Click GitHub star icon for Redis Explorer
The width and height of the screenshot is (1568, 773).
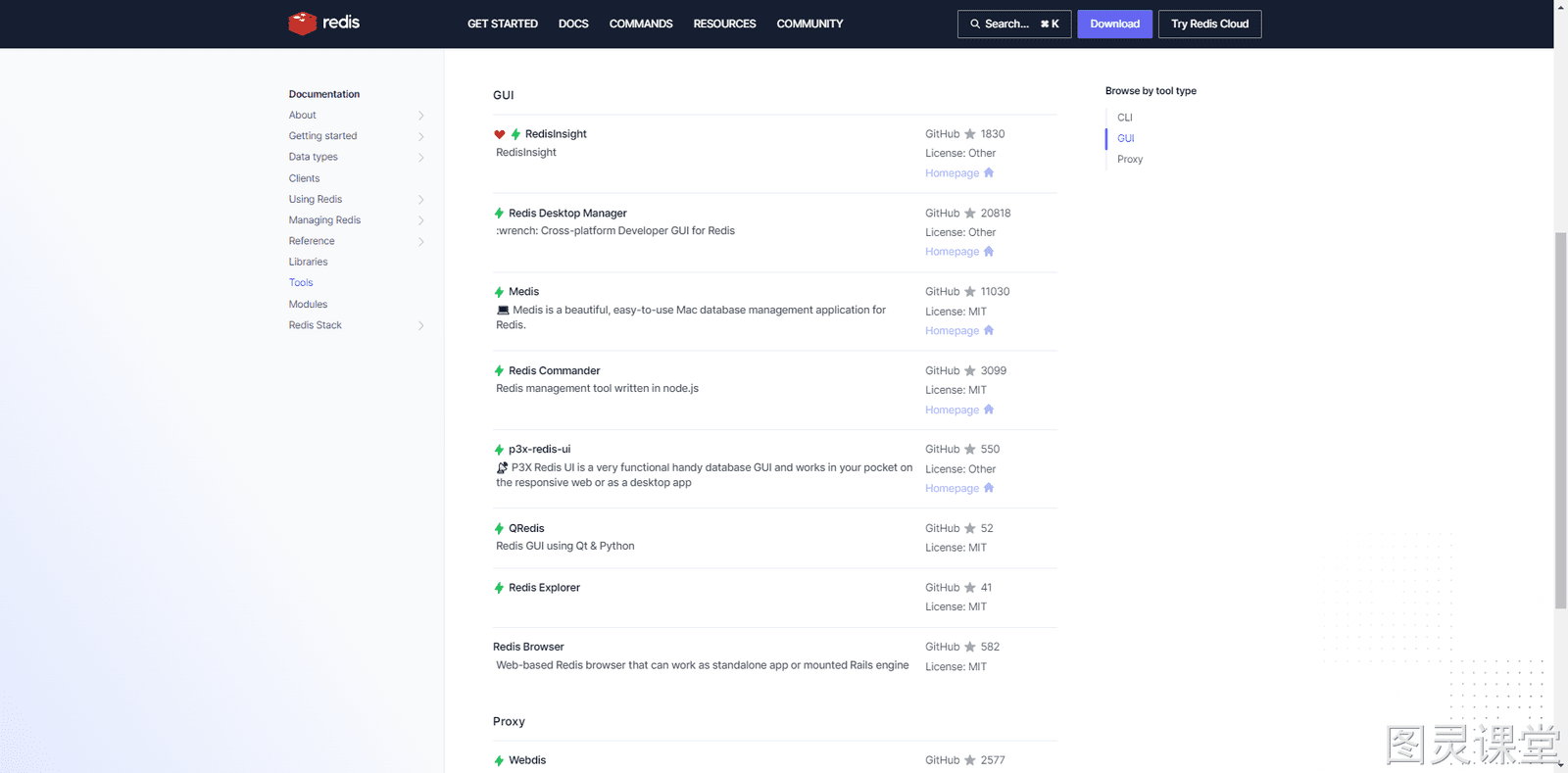tap(970, 588)
